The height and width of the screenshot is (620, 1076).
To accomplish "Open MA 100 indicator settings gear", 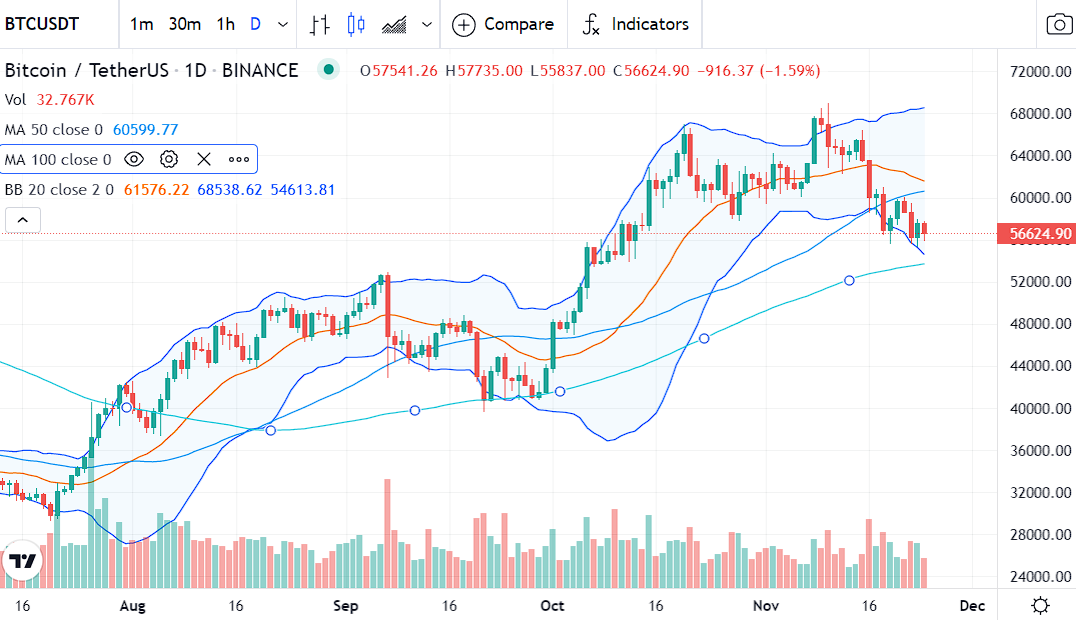I will point(169,159).
